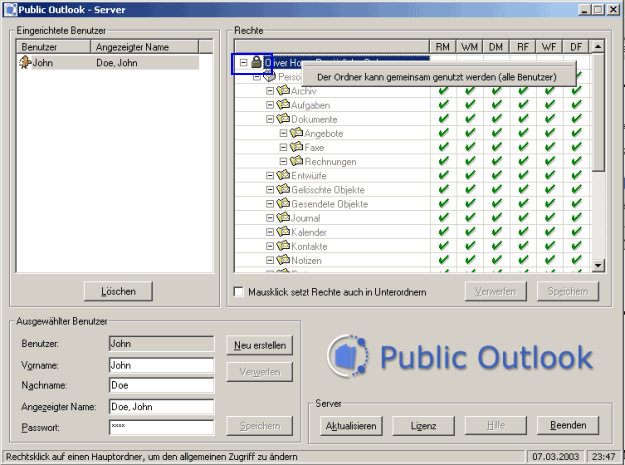625x465 pixels.
Task: Collapse the Entwürfe tree node
Action: tap(270, 176)
